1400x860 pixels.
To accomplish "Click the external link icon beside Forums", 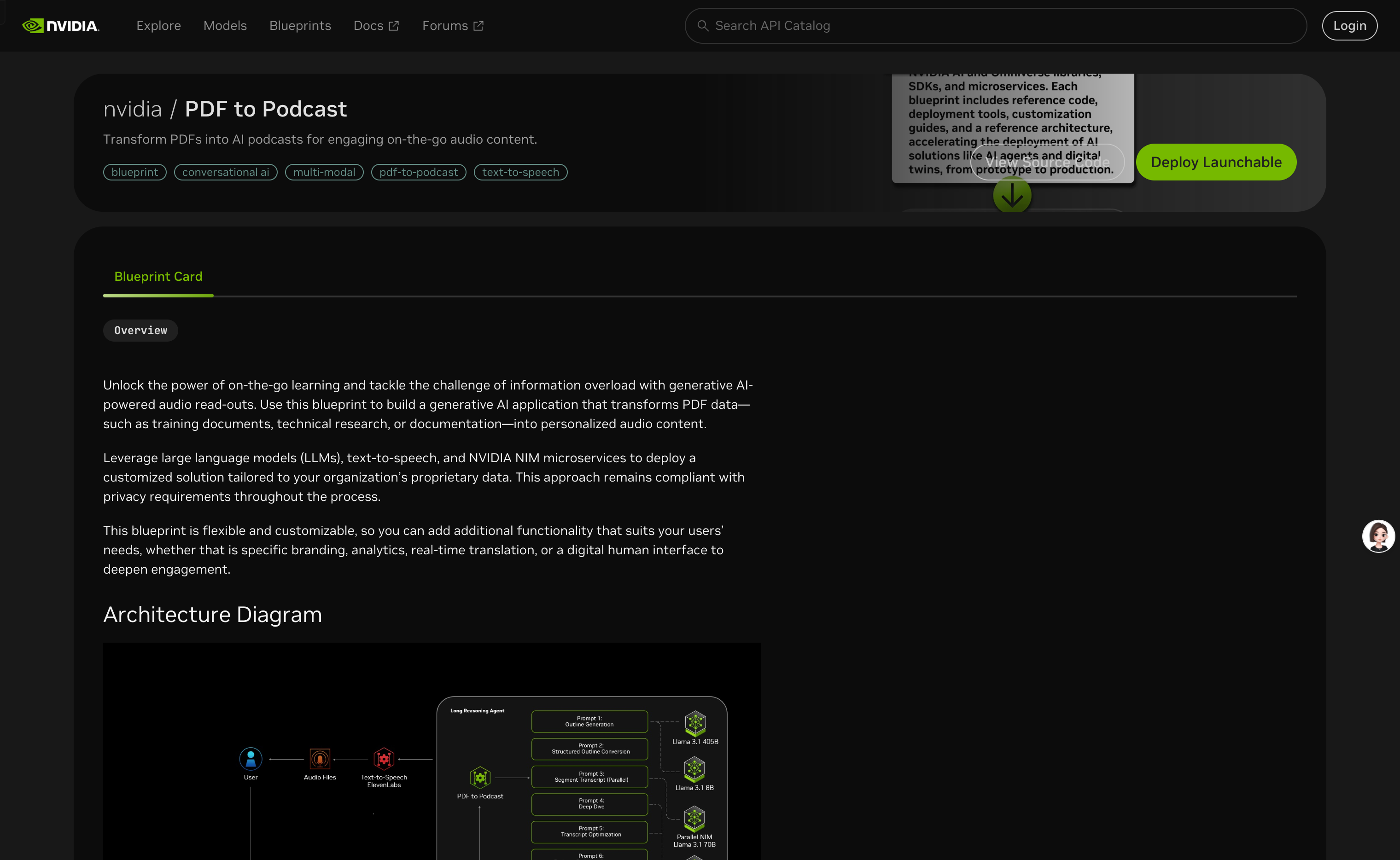I will (x=478, y=26).
